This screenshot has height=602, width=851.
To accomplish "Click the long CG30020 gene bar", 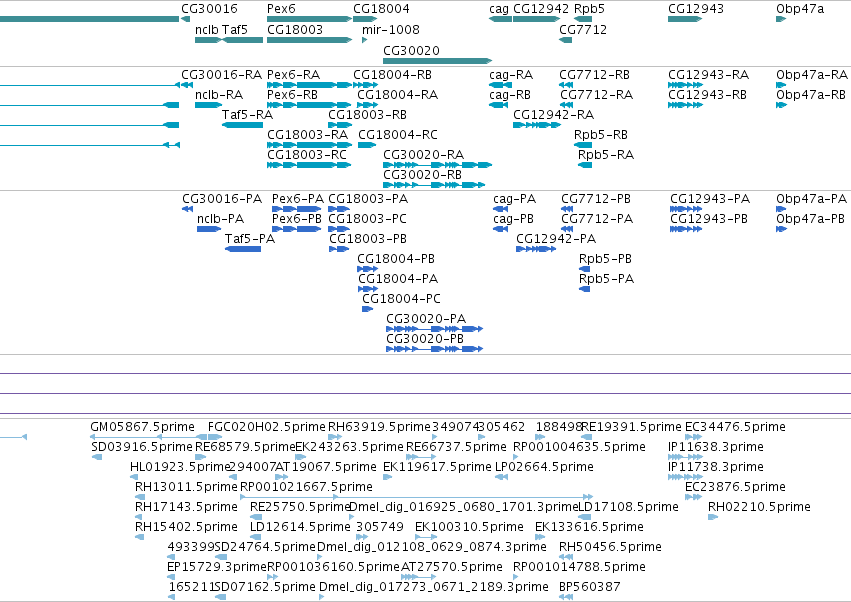I will 437,61.
